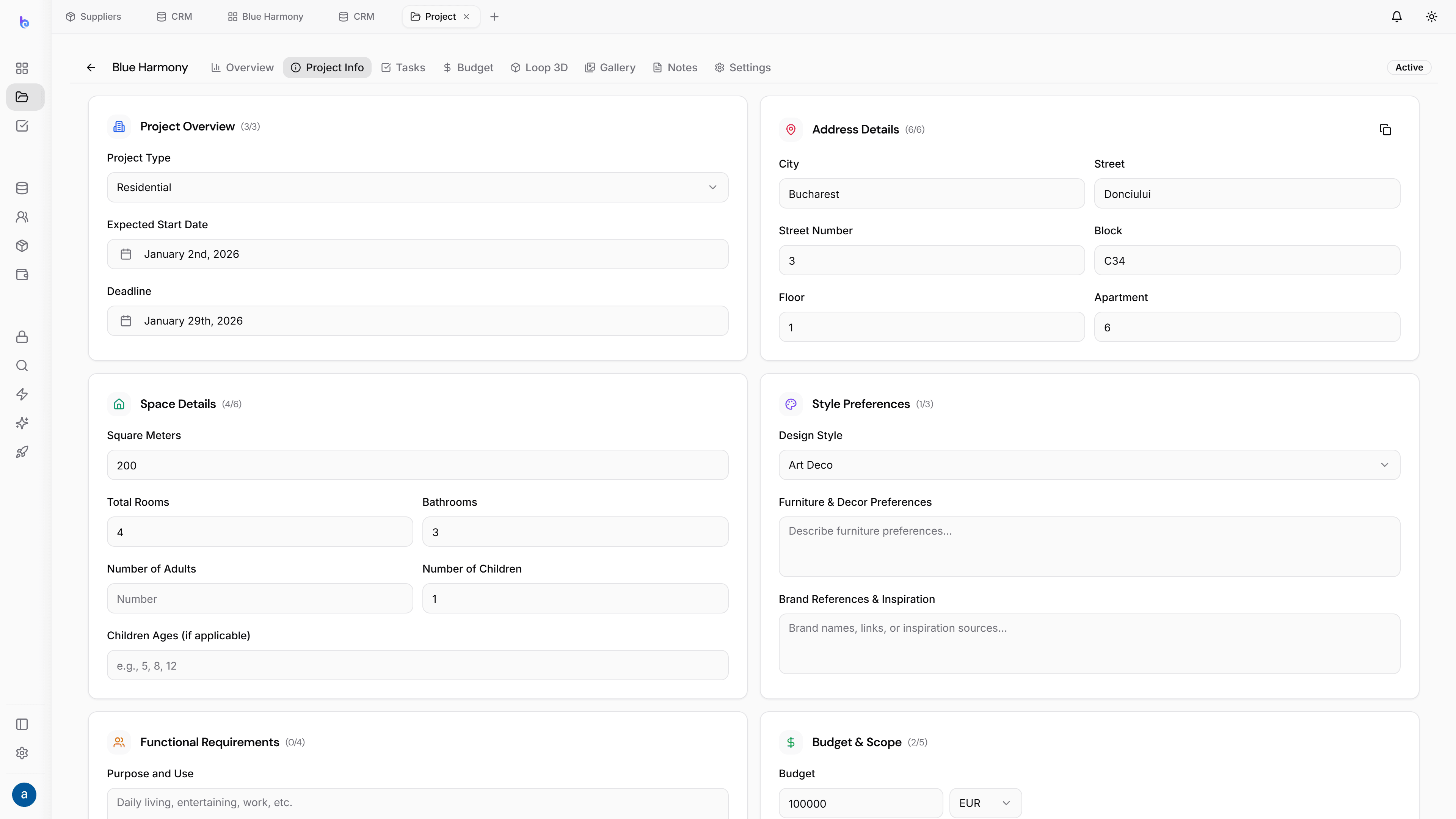Open the EUR currency dropdown
Screen dimensions: 1456x819
point(985,803)
